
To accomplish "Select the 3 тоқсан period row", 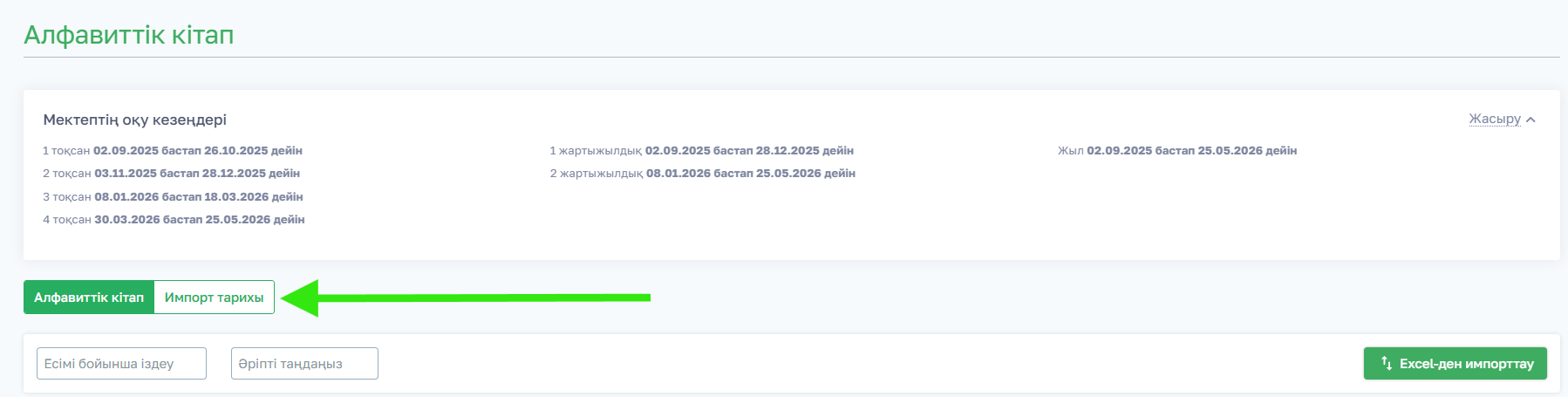I will 173,197.
